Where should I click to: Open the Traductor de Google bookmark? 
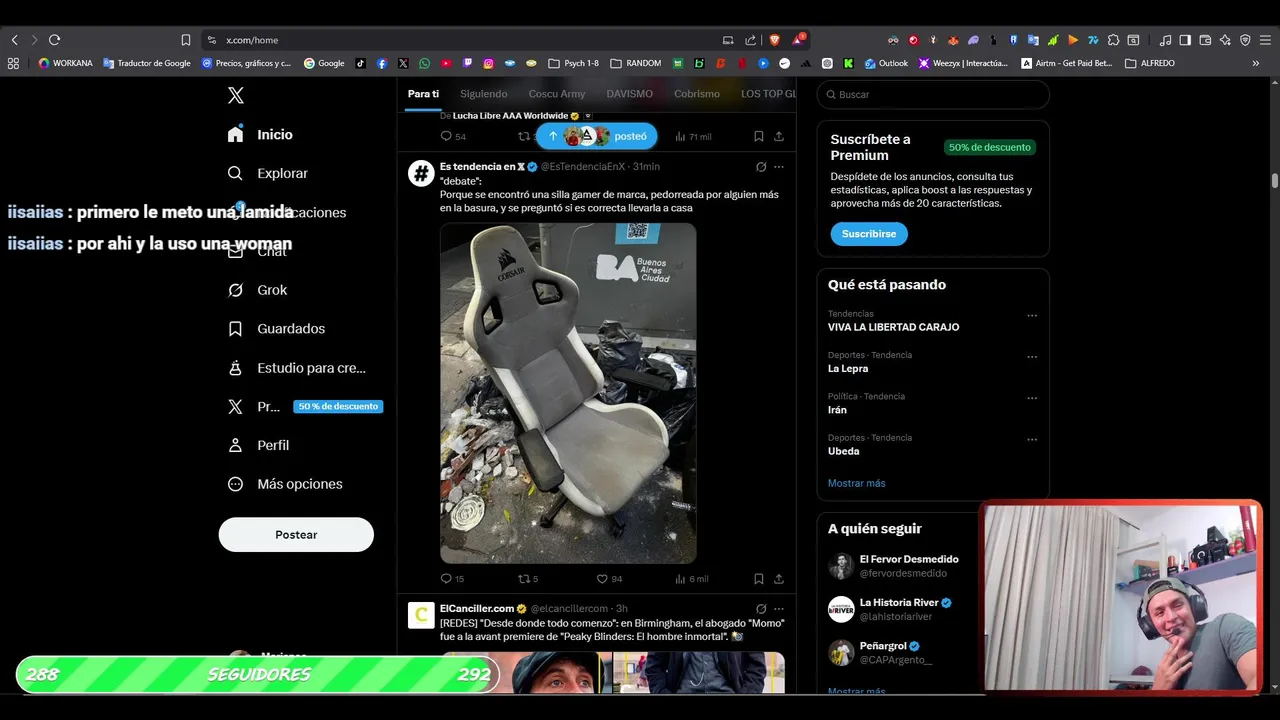[147, 63]
